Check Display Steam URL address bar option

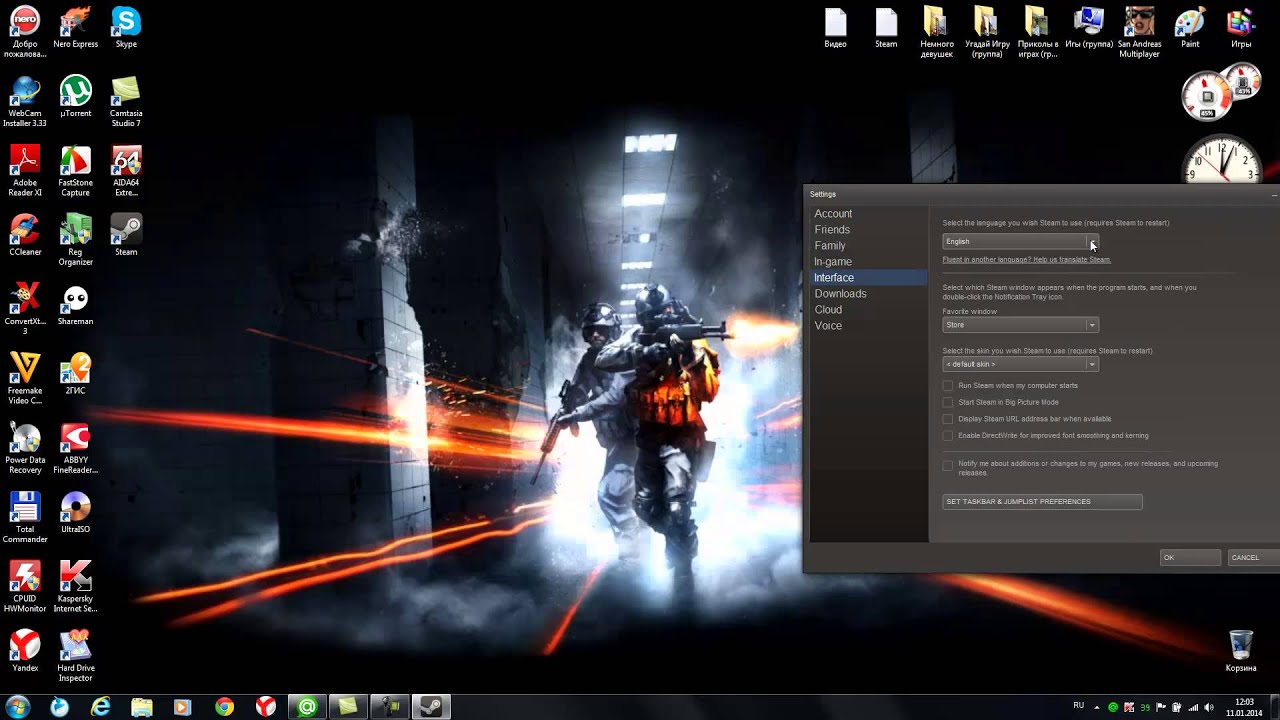point(948,419)
